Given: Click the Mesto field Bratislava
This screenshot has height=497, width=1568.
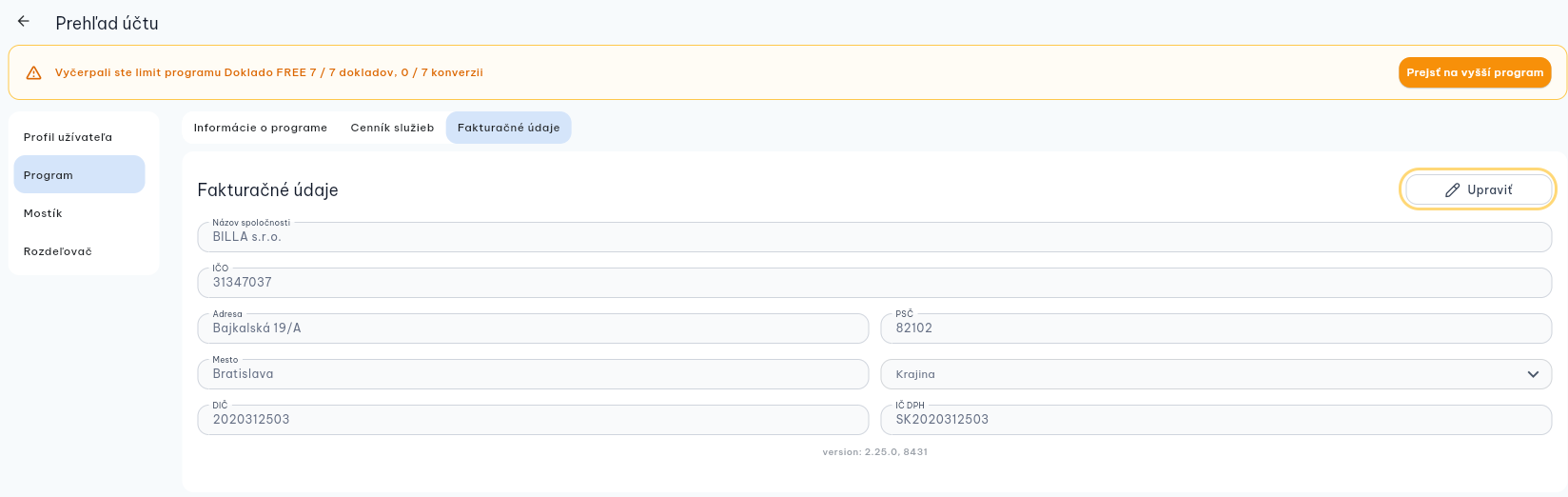Looking at the screenshot, I should tap(533, 374).
